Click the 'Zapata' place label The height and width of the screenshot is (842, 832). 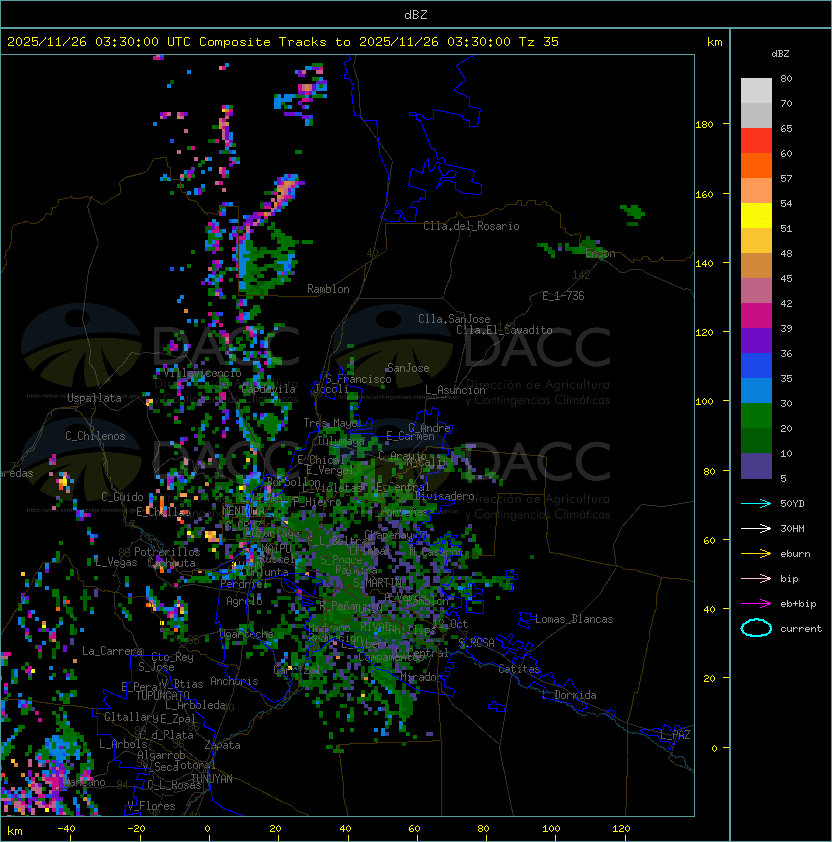[222, 745]
